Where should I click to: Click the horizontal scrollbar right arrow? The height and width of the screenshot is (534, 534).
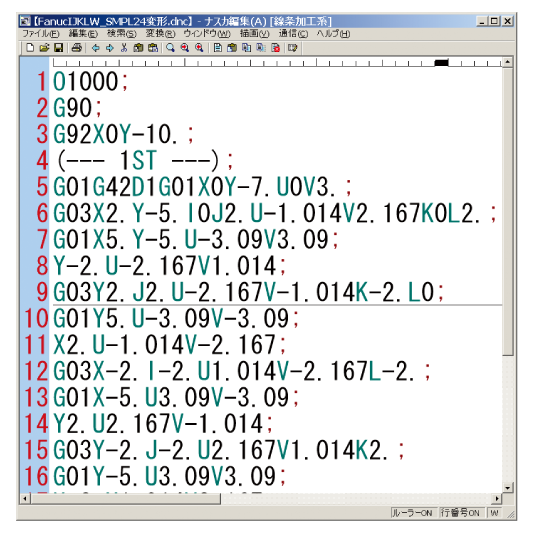pos(497,499)
